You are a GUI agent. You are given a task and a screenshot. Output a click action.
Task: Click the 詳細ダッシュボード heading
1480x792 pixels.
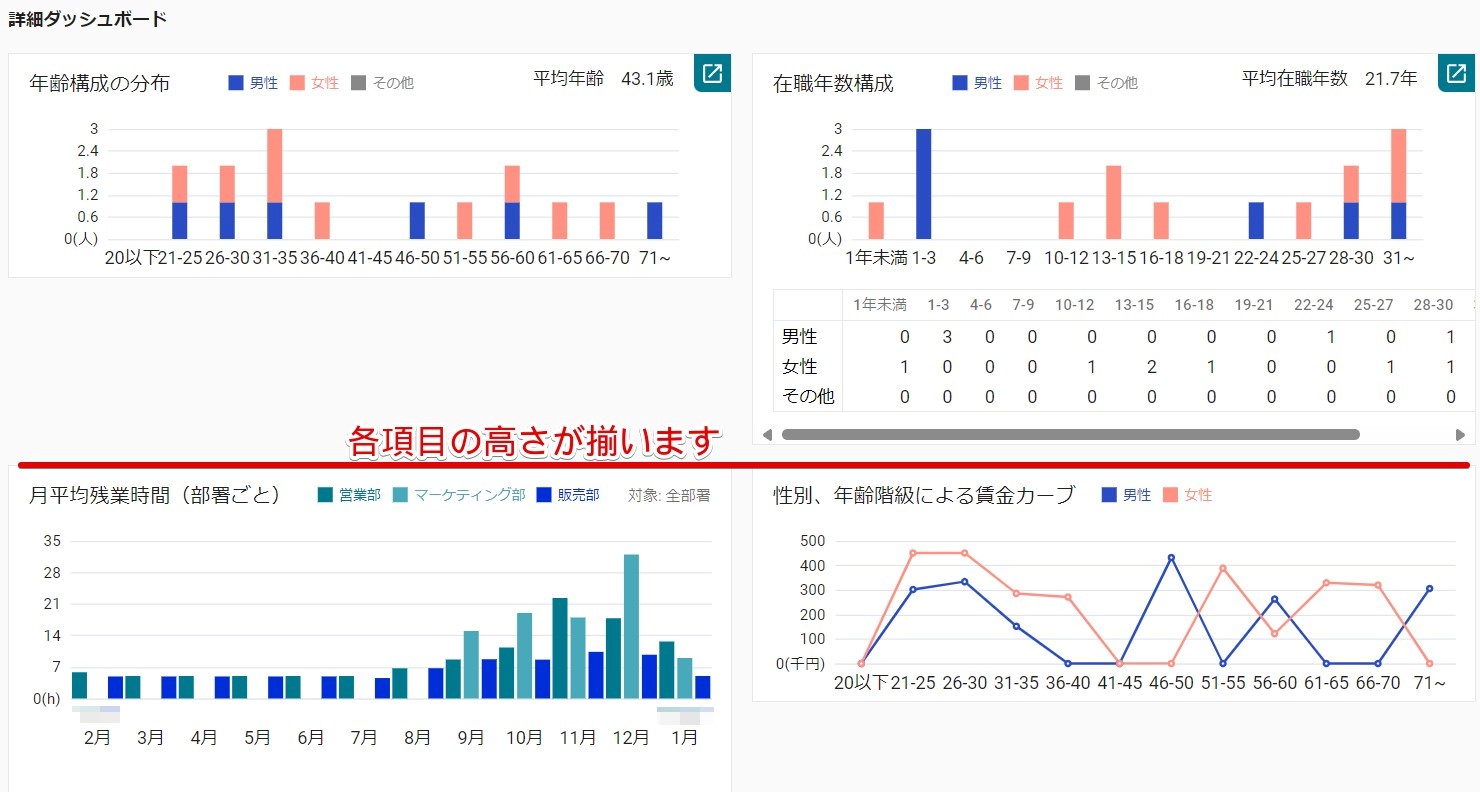click(x=87, y=19)
